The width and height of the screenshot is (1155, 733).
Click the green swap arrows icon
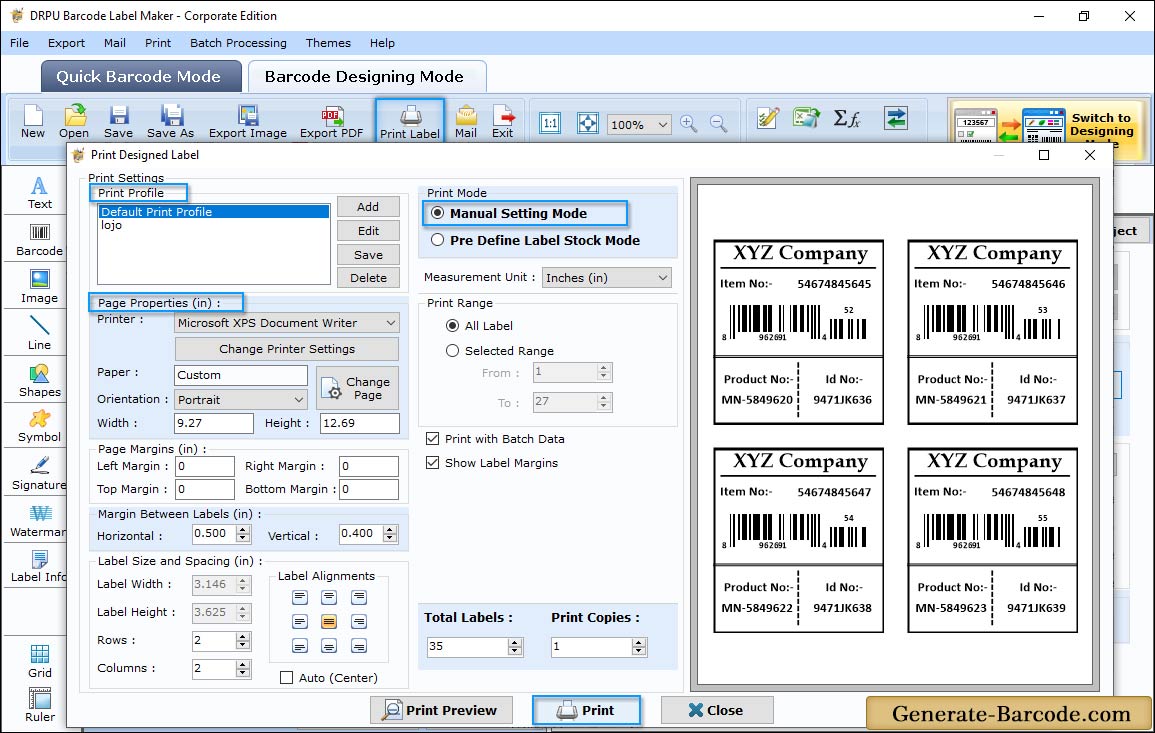(x=896, y=118)
